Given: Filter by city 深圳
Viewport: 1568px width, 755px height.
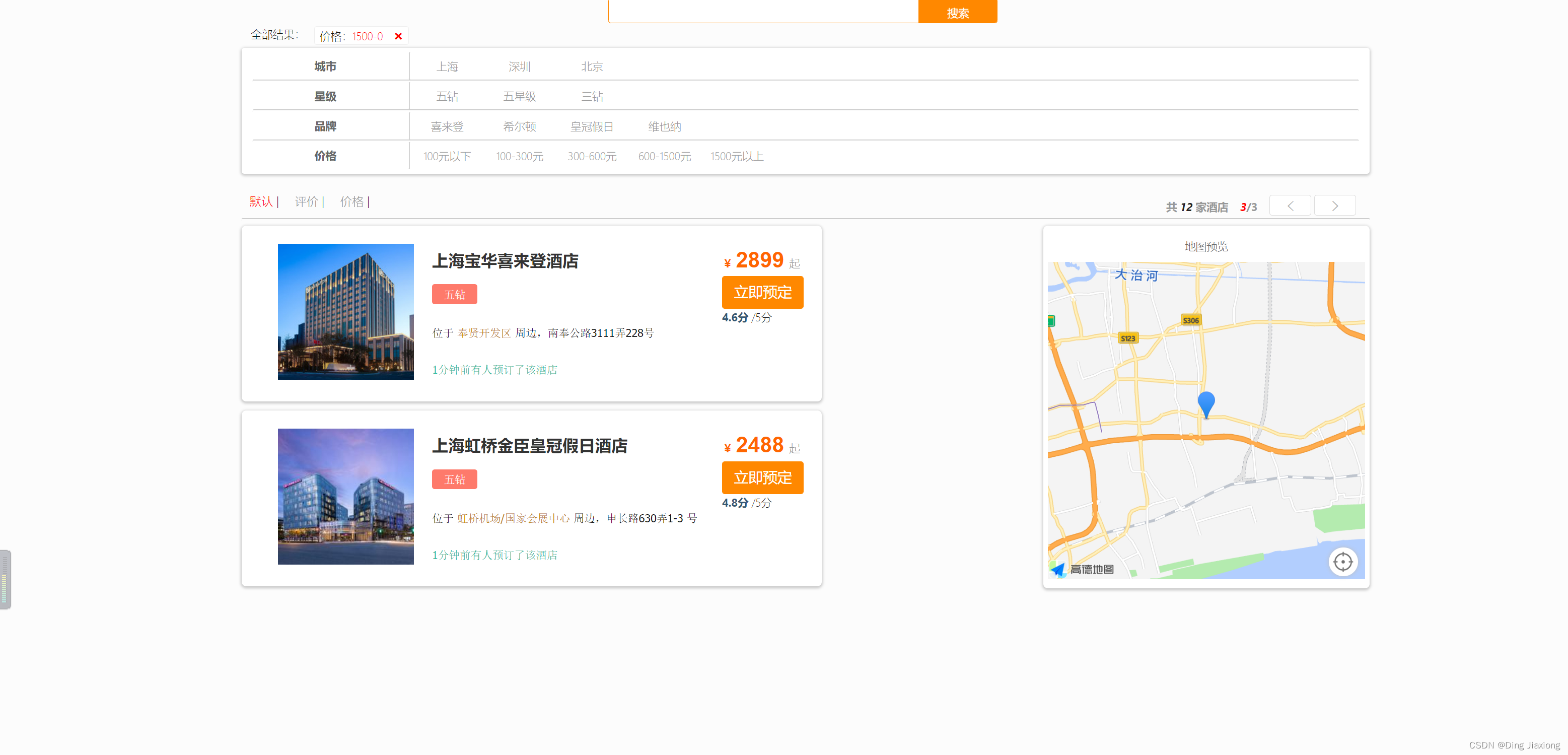Looking at the screenshot, I should coord(519,66).
